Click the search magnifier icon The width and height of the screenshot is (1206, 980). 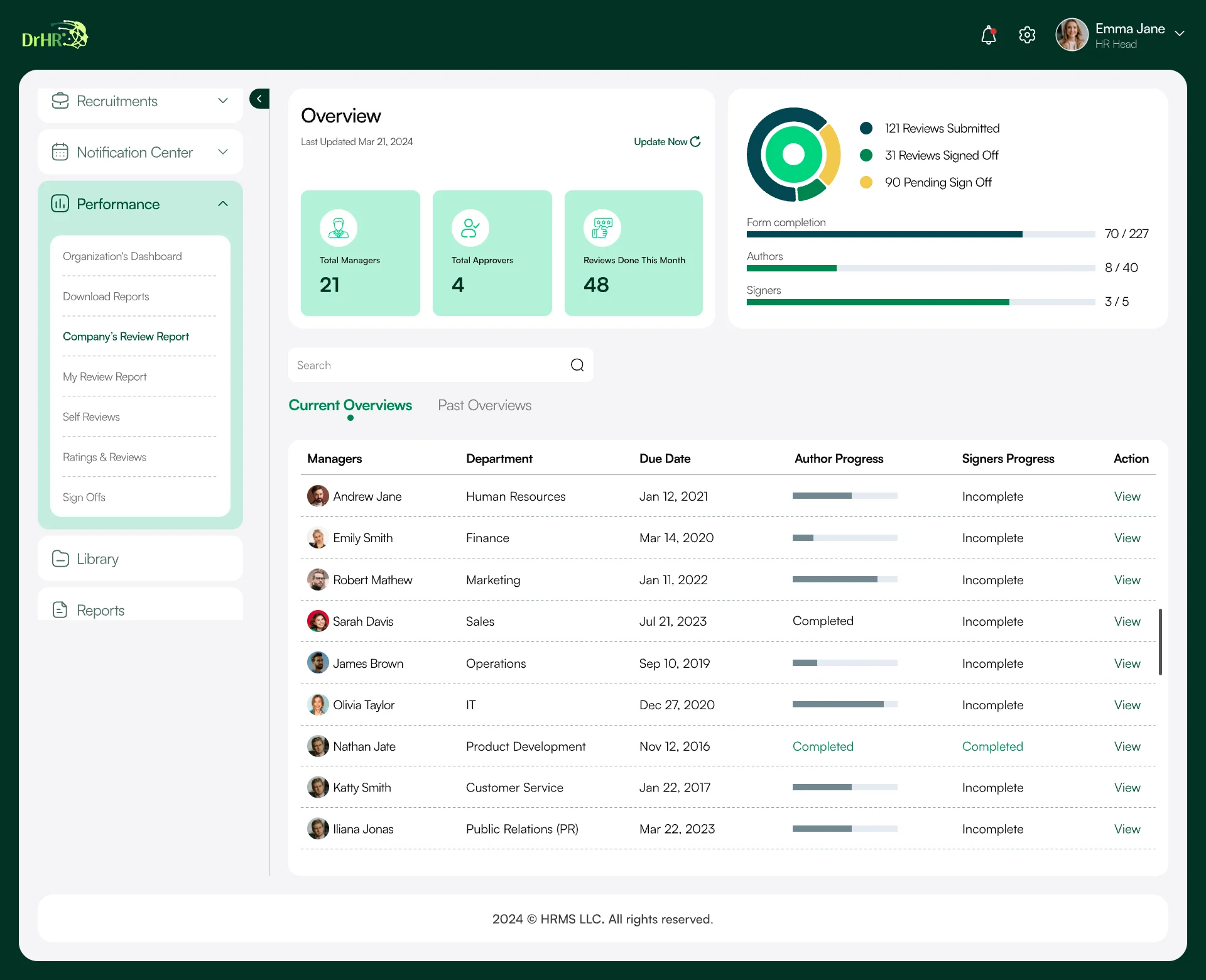(x=577, y=365)
